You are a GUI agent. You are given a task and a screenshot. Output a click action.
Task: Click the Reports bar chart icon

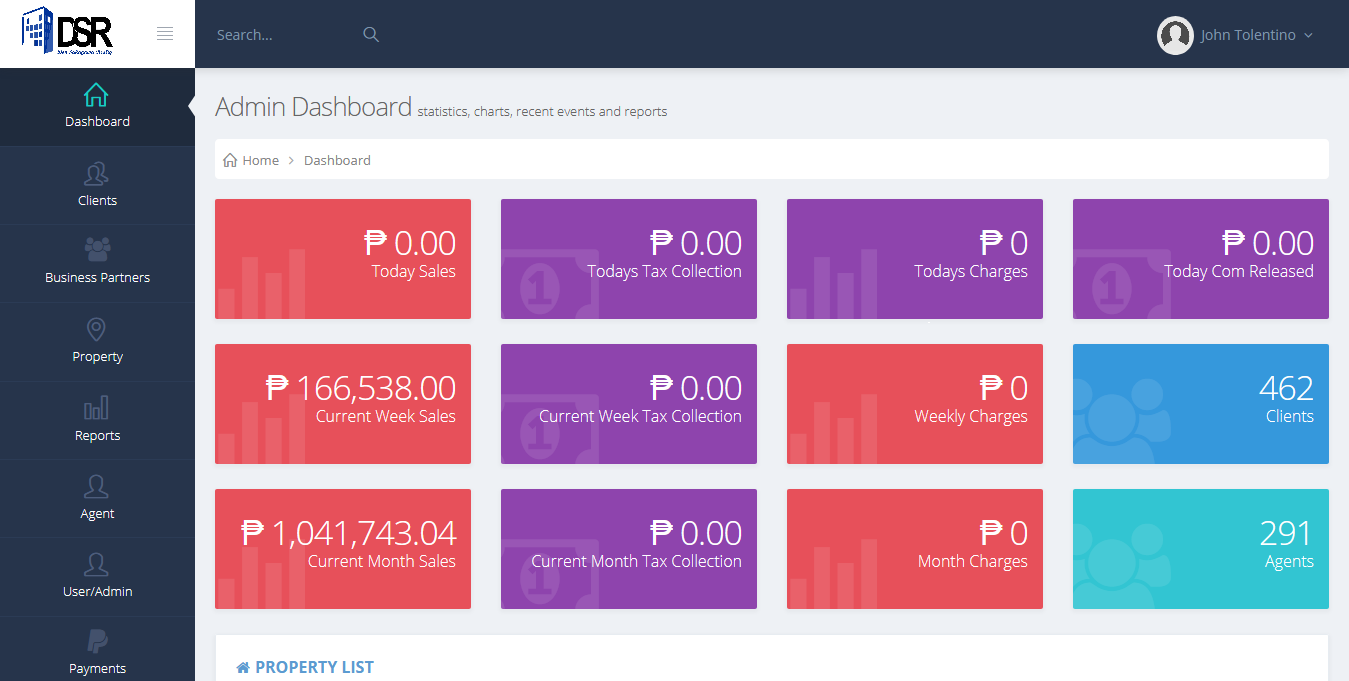click(96, 408)
